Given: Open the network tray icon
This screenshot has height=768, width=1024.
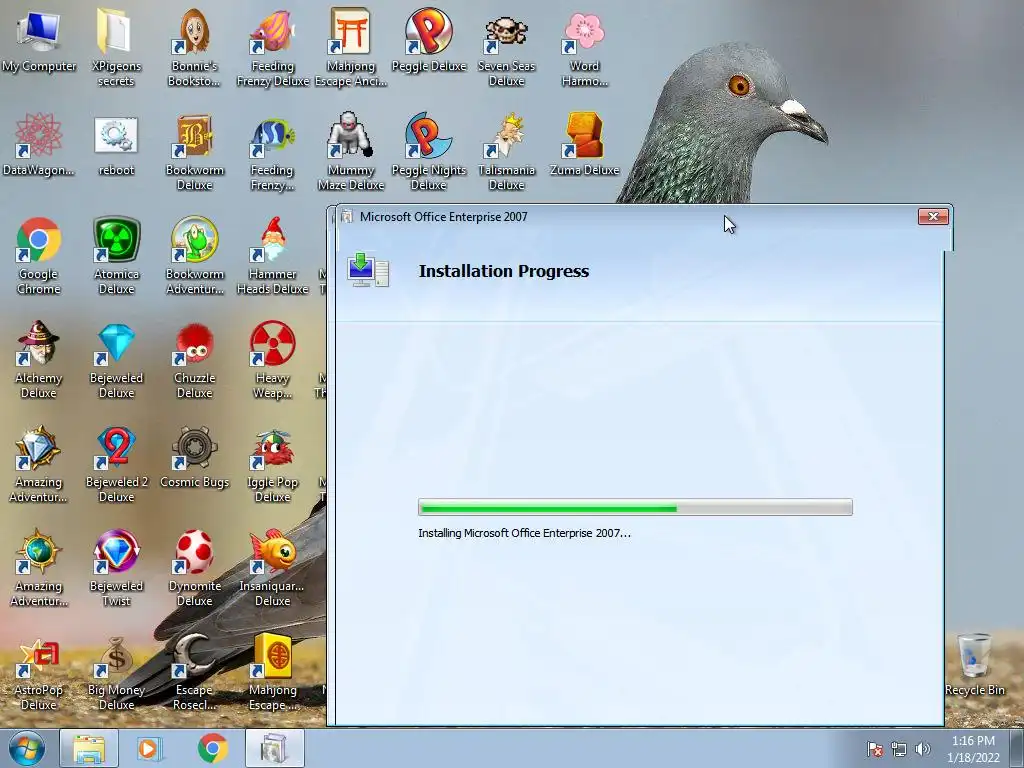Looking at the screenshot, I should coord(899,749).
